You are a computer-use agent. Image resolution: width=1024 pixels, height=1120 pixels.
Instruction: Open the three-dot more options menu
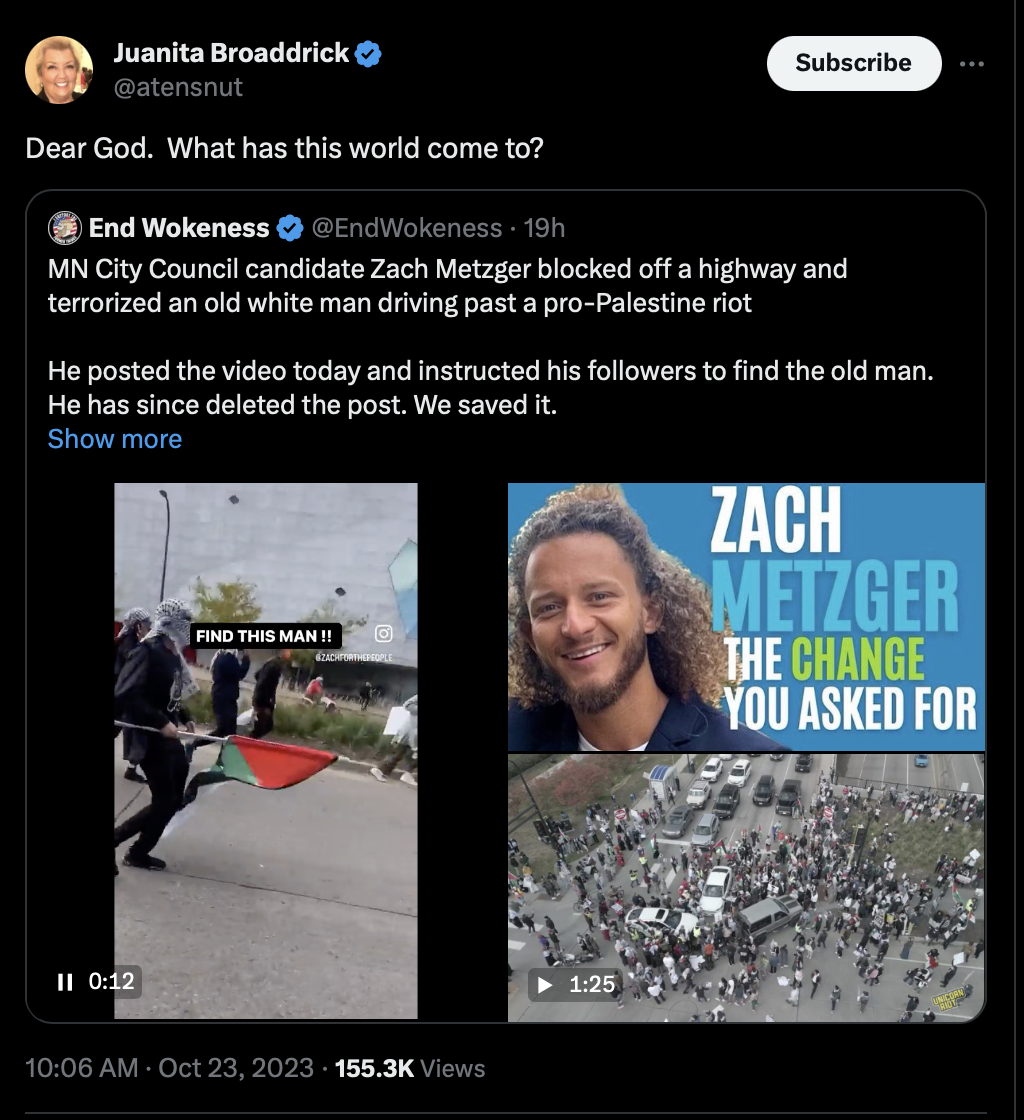(x=971, y=63)
